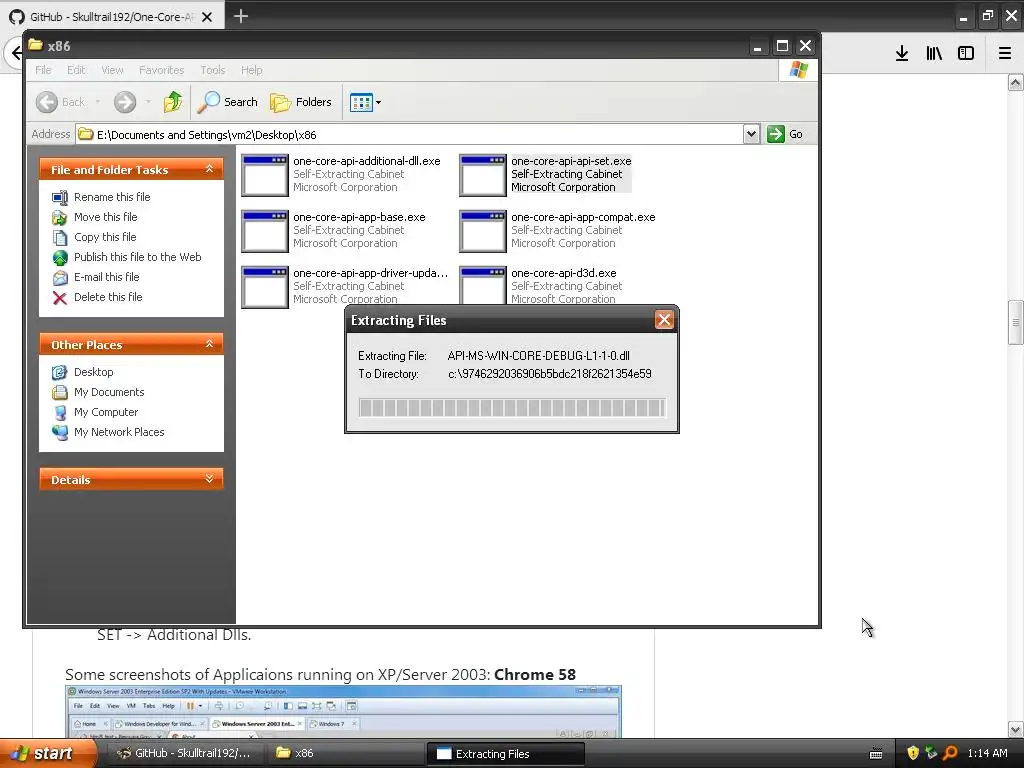This screenshot has height=768, width=1024.
Task: Select one-core-api-app-base.exe file icon
Action: coord(264,231)
